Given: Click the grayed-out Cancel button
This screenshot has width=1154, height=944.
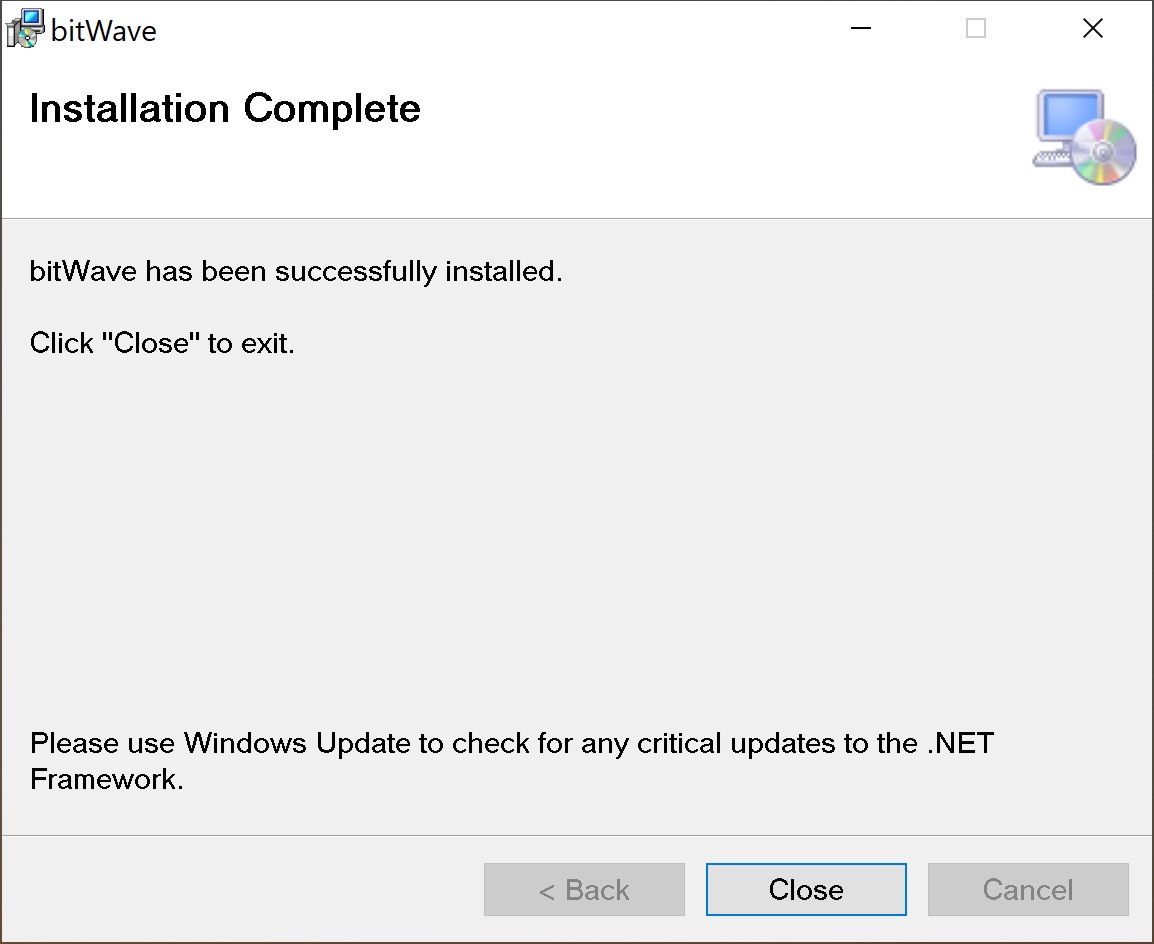Looking at the screenshot, I should 1028,890.
